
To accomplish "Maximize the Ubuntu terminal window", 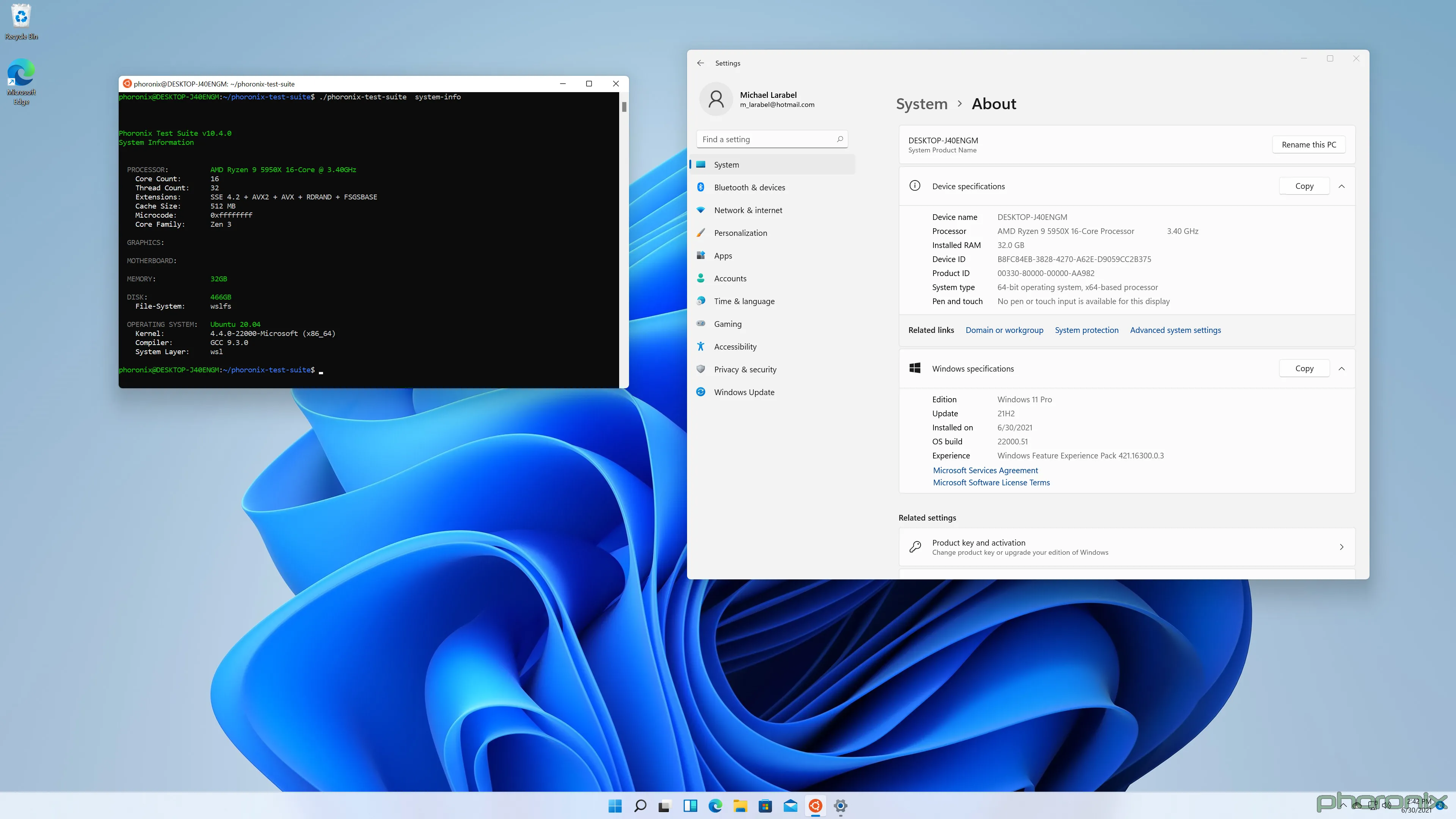I will [x=589, y=84].
